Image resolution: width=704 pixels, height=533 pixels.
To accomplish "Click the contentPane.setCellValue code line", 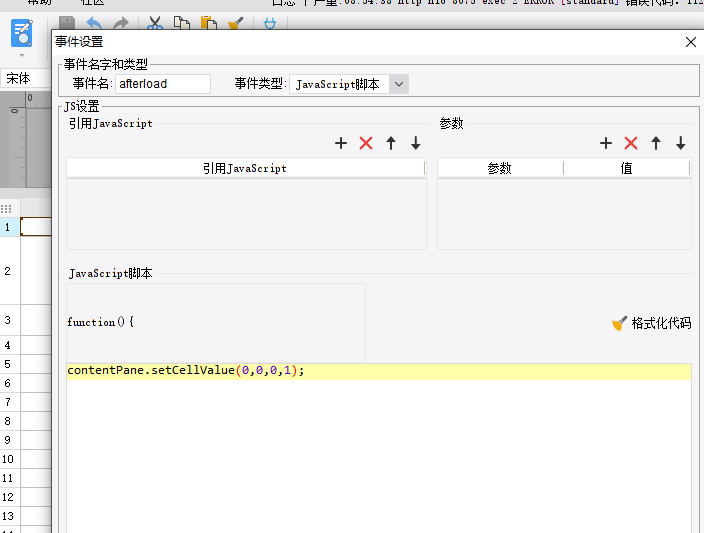I will pos(378,371).
